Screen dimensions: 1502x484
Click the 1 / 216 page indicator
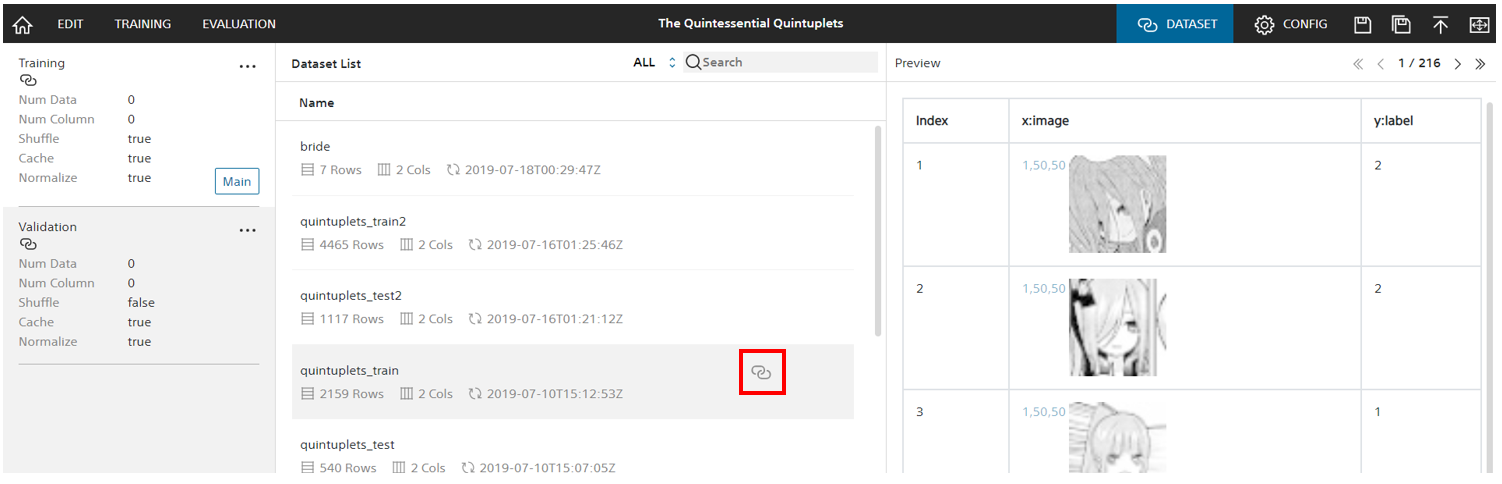click(x=1419, y=63)
